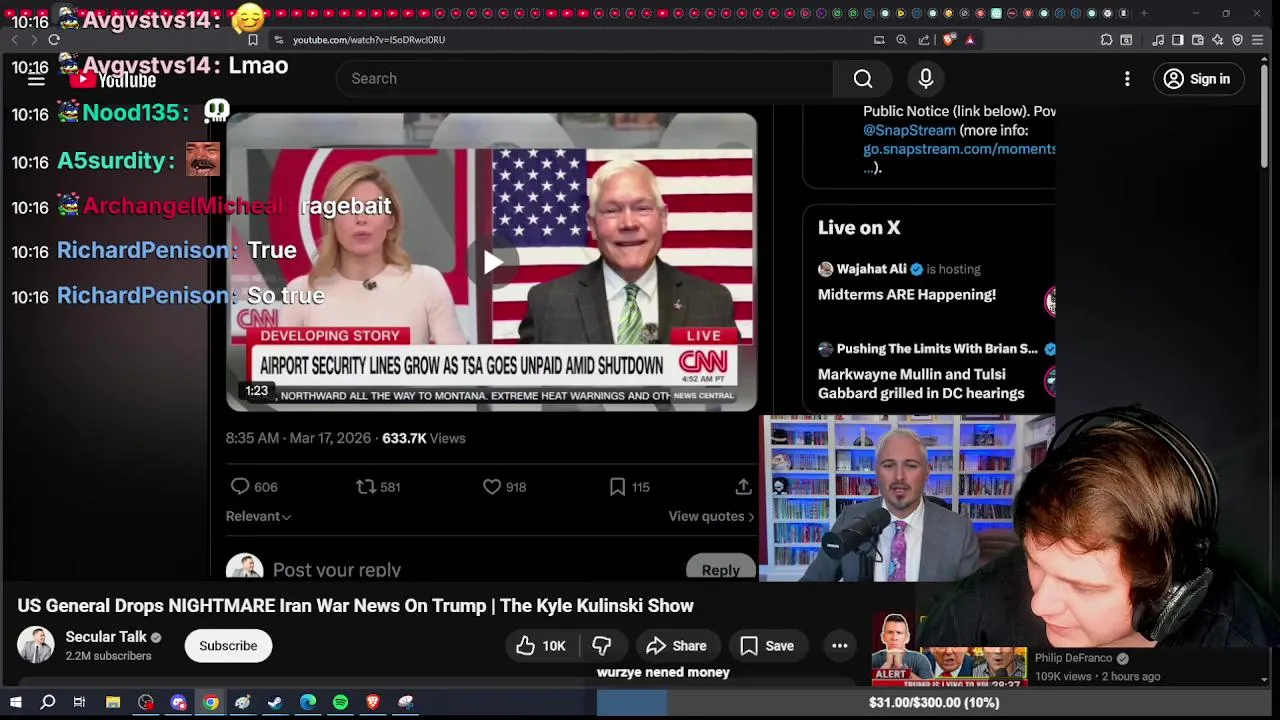Screen dimensions: 1280x720
Task: Open Windows taskbar search
Action: click(47, 703)
